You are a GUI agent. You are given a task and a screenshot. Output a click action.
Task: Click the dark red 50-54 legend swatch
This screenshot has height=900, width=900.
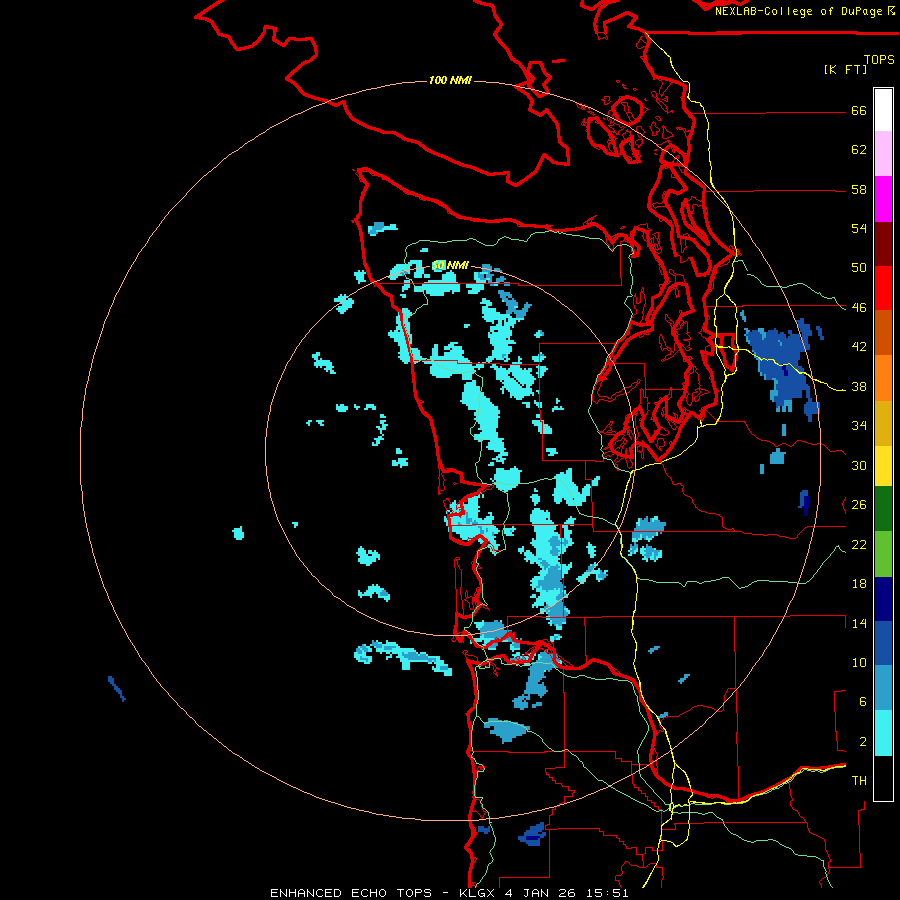tap(883, 244)
